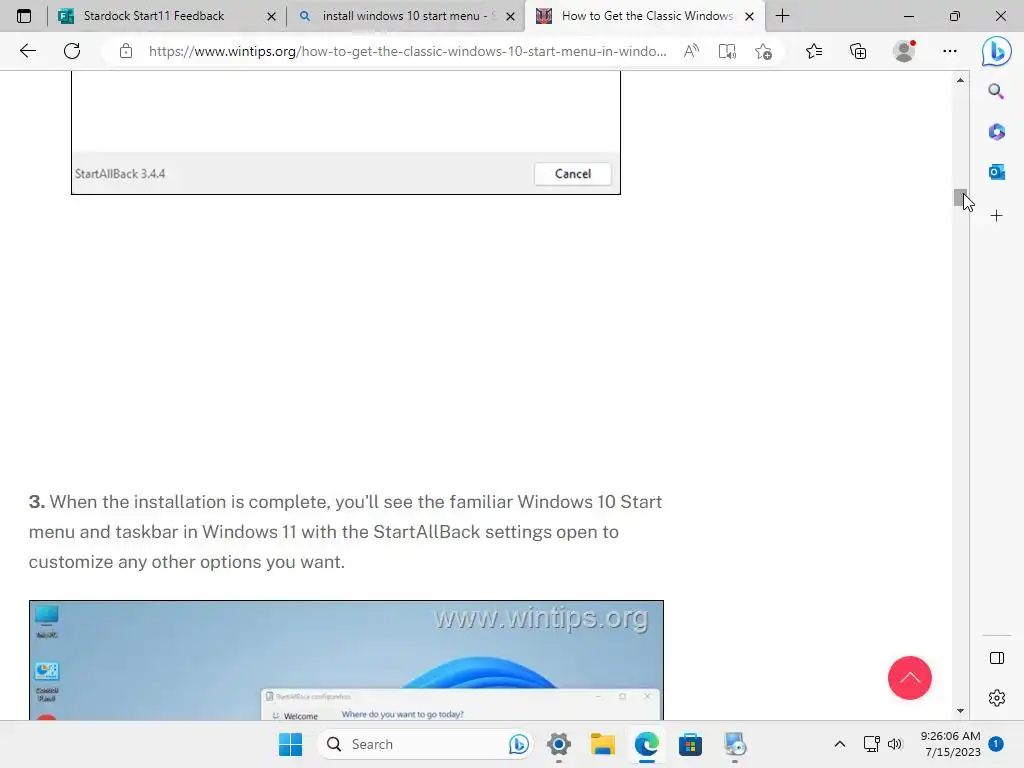Switch to Stardock Start11 Feedback tab

click(153, 16)
